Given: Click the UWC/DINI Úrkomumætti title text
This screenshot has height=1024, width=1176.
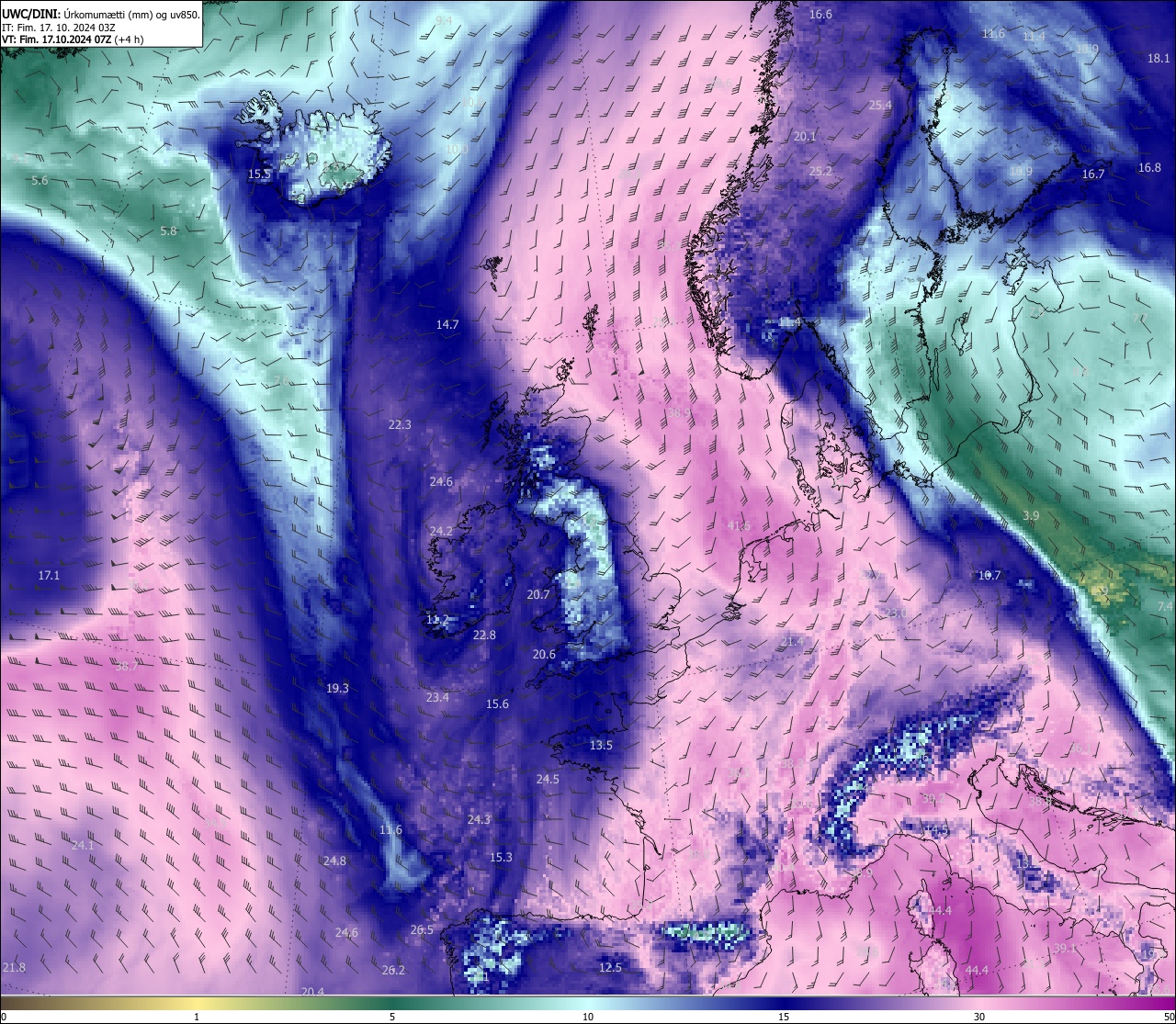Looking at the screenshot, I should (x=101, y=14).
